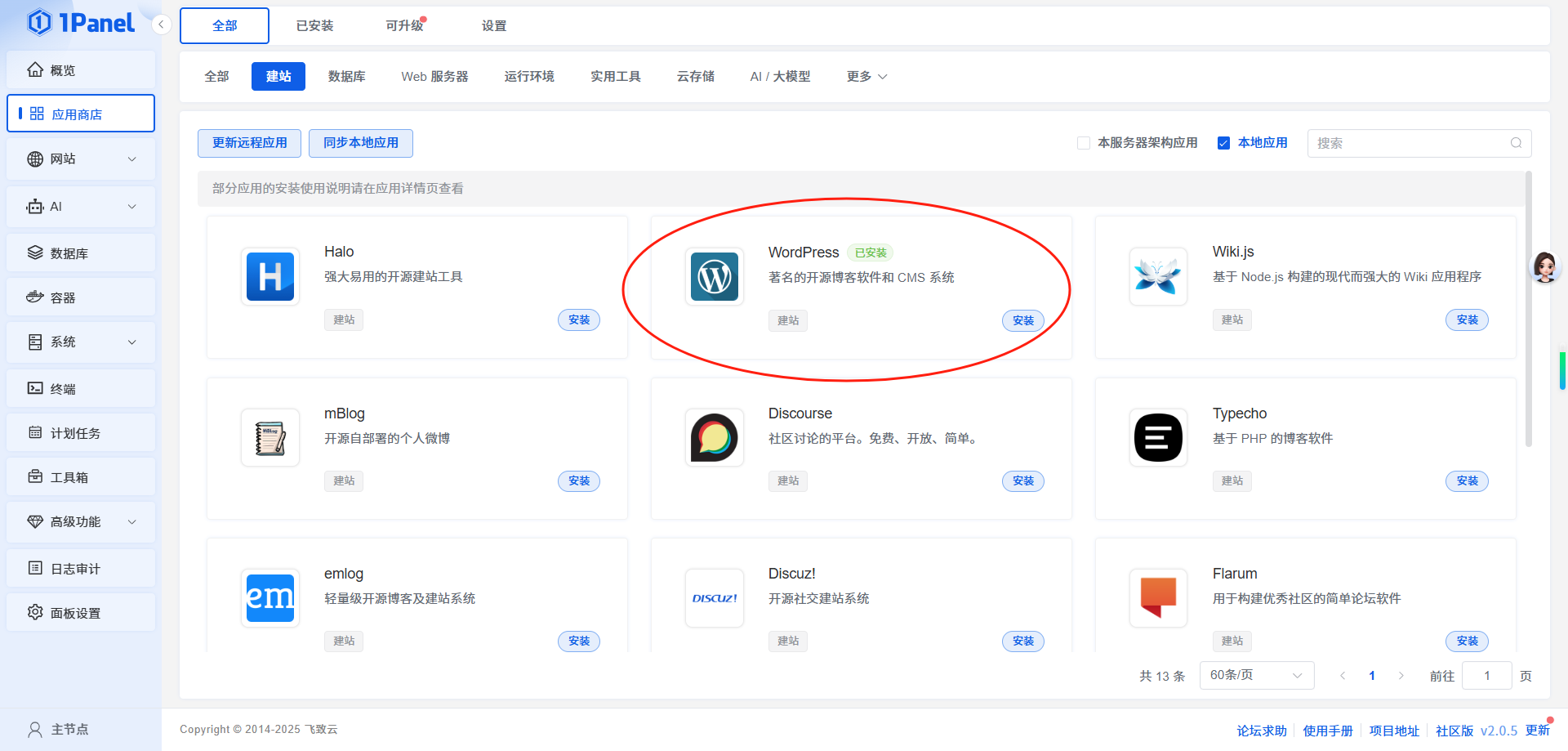
Task: Open the emlog app logo
Action: pos(270,598)
